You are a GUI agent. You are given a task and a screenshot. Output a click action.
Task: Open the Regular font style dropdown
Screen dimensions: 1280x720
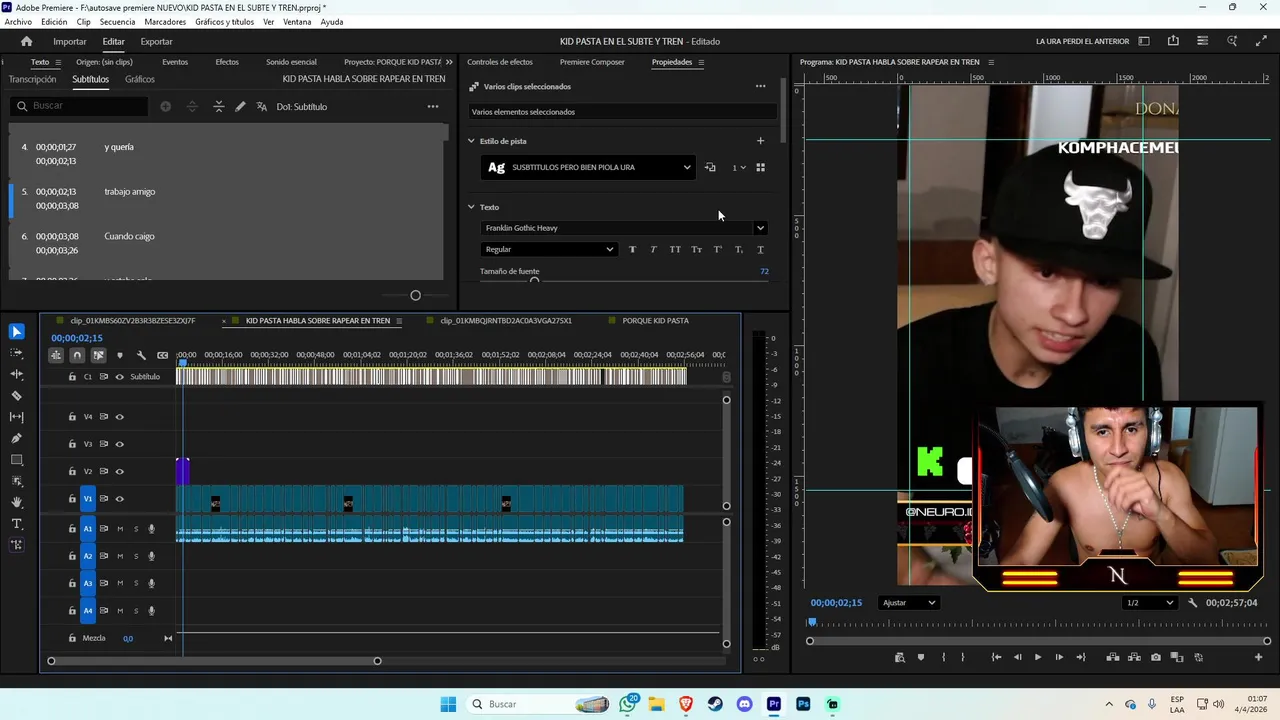[x=548, y=249]
